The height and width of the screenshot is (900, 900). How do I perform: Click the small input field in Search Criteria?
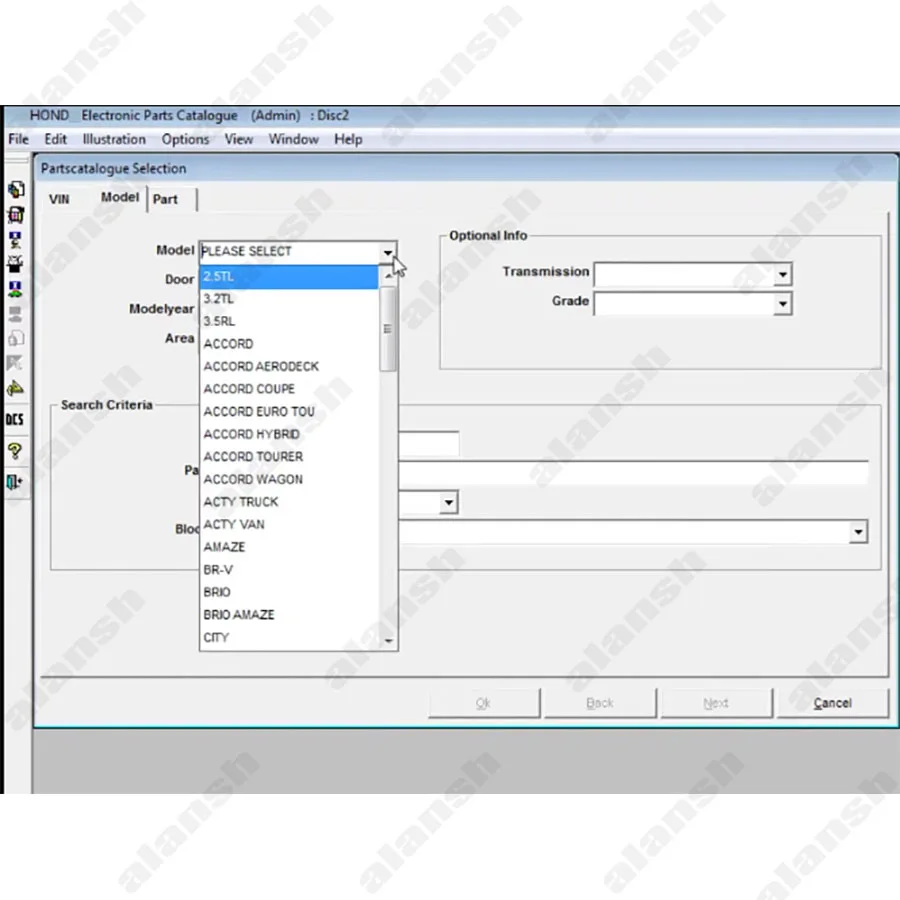click(428, 444)
